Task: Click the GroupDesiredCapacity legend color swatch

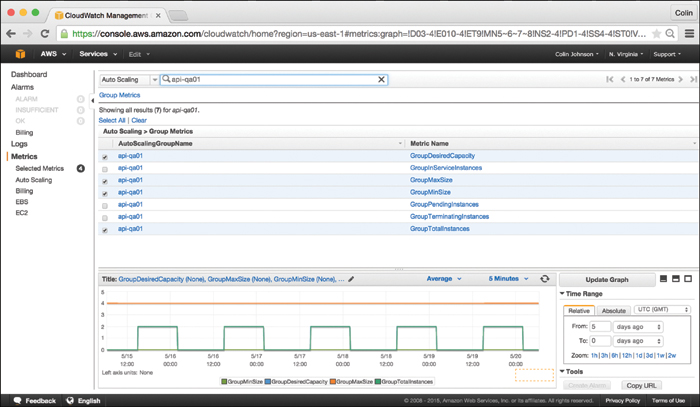Action: coord(268,382)
